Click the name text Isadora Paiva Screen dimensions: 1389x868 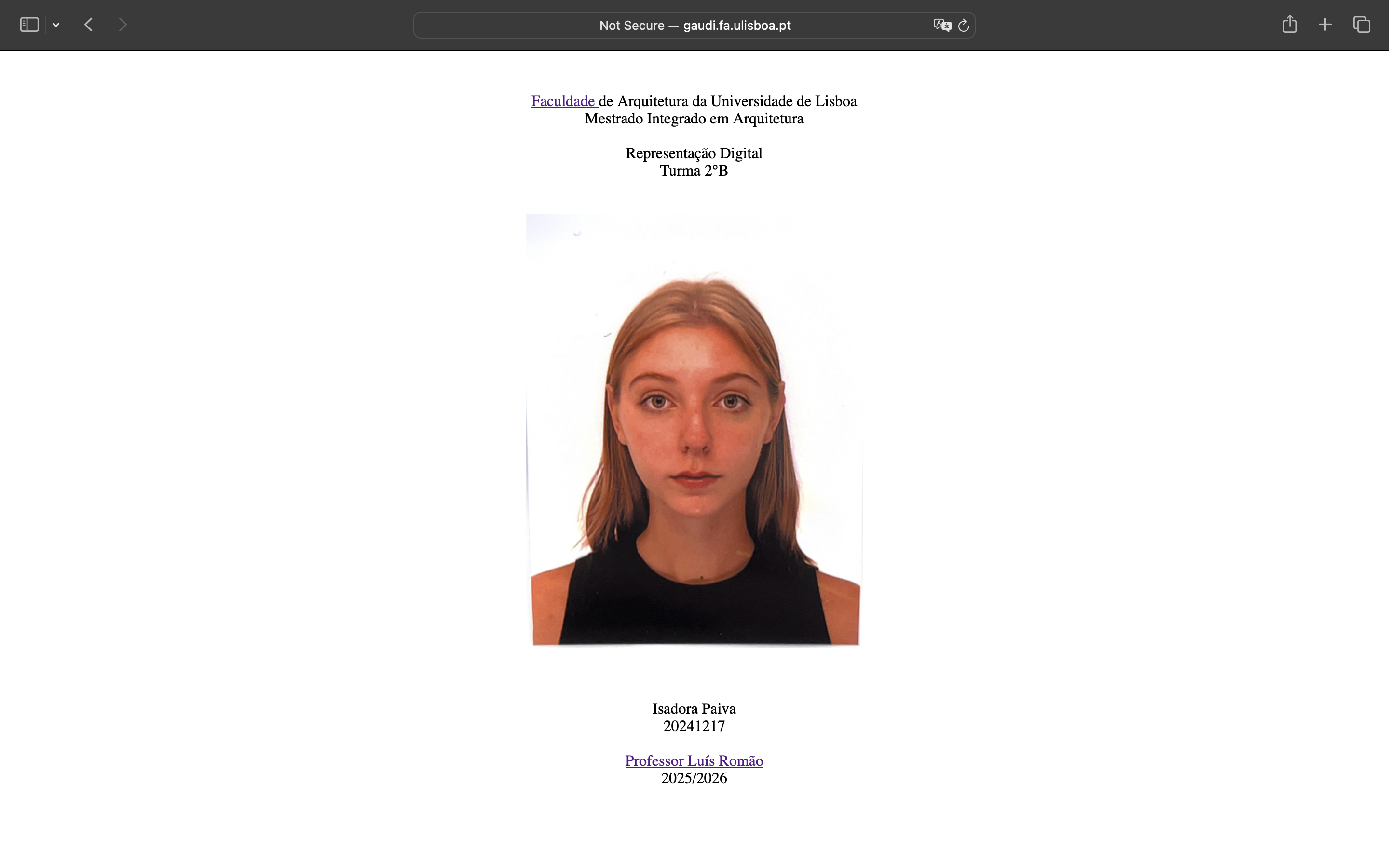(x=694, y=708)
